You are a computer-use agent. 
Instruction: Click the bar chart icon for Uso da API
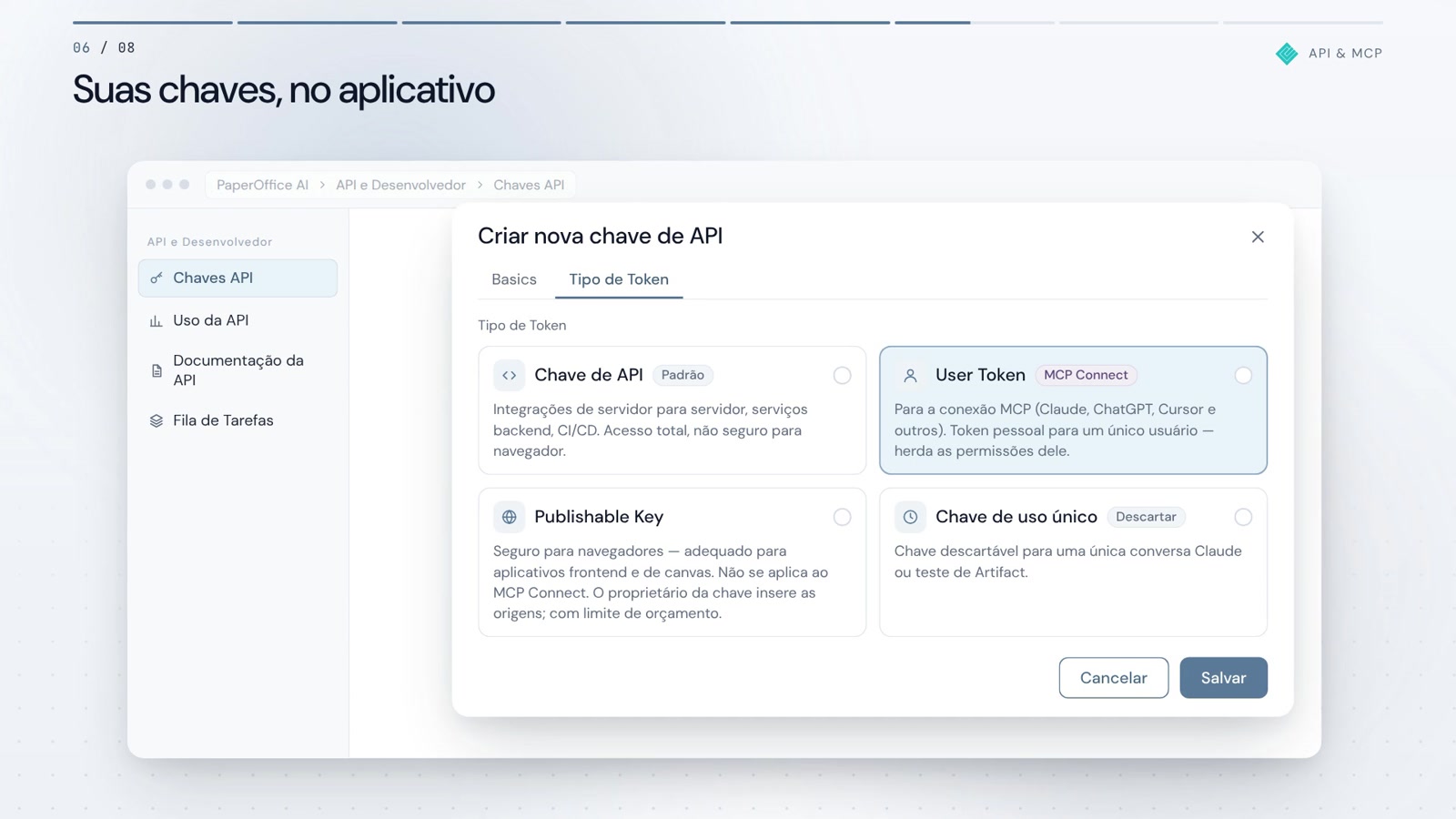tap(157, 321)
